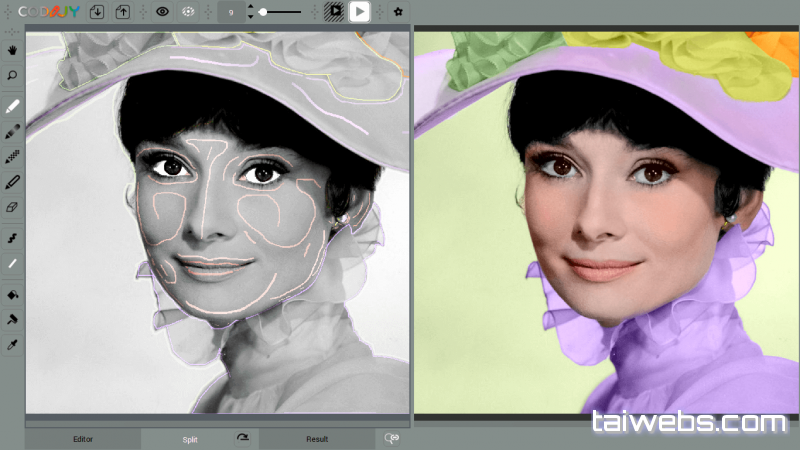Toggle the linked views icon

[x=393, y=438]
